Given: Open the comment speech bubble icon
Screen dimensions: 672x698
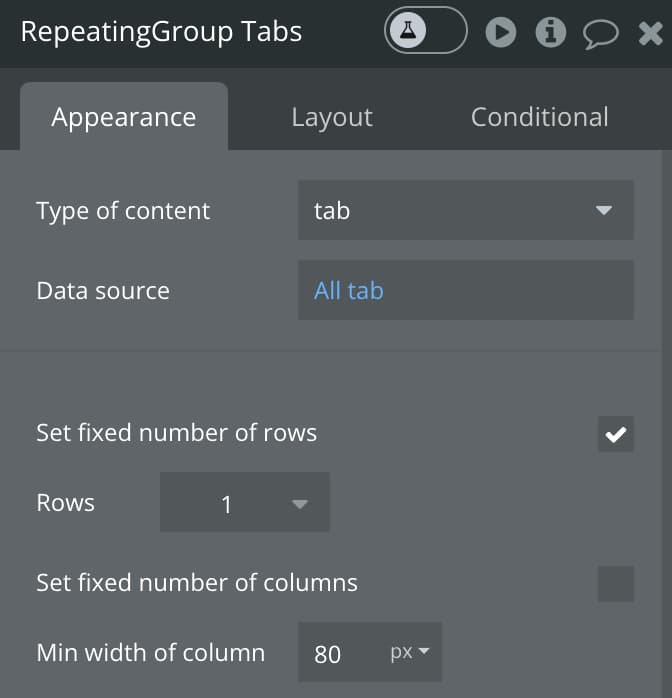Looking at the screenshot, I should [x=600, y=33].
